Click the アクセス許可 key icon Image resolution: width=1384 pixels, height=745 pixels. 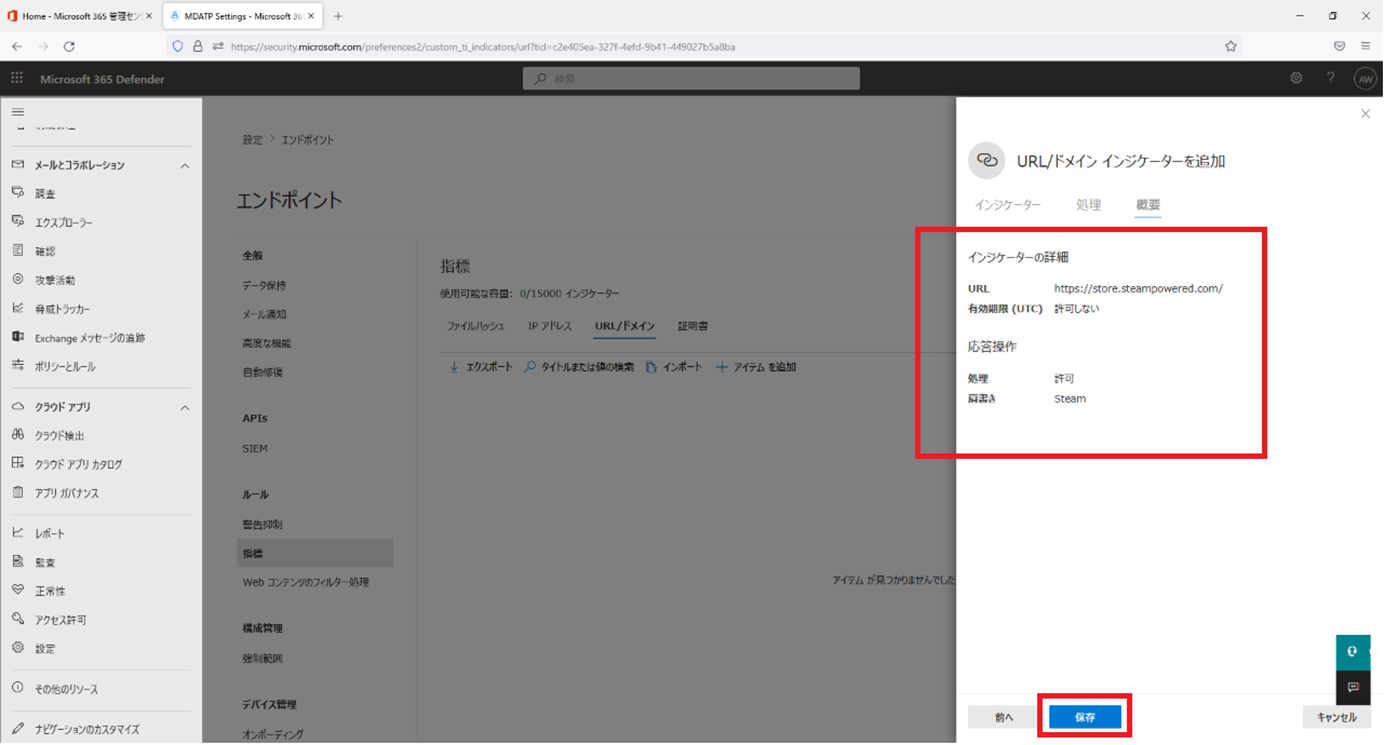coord(17,620)
